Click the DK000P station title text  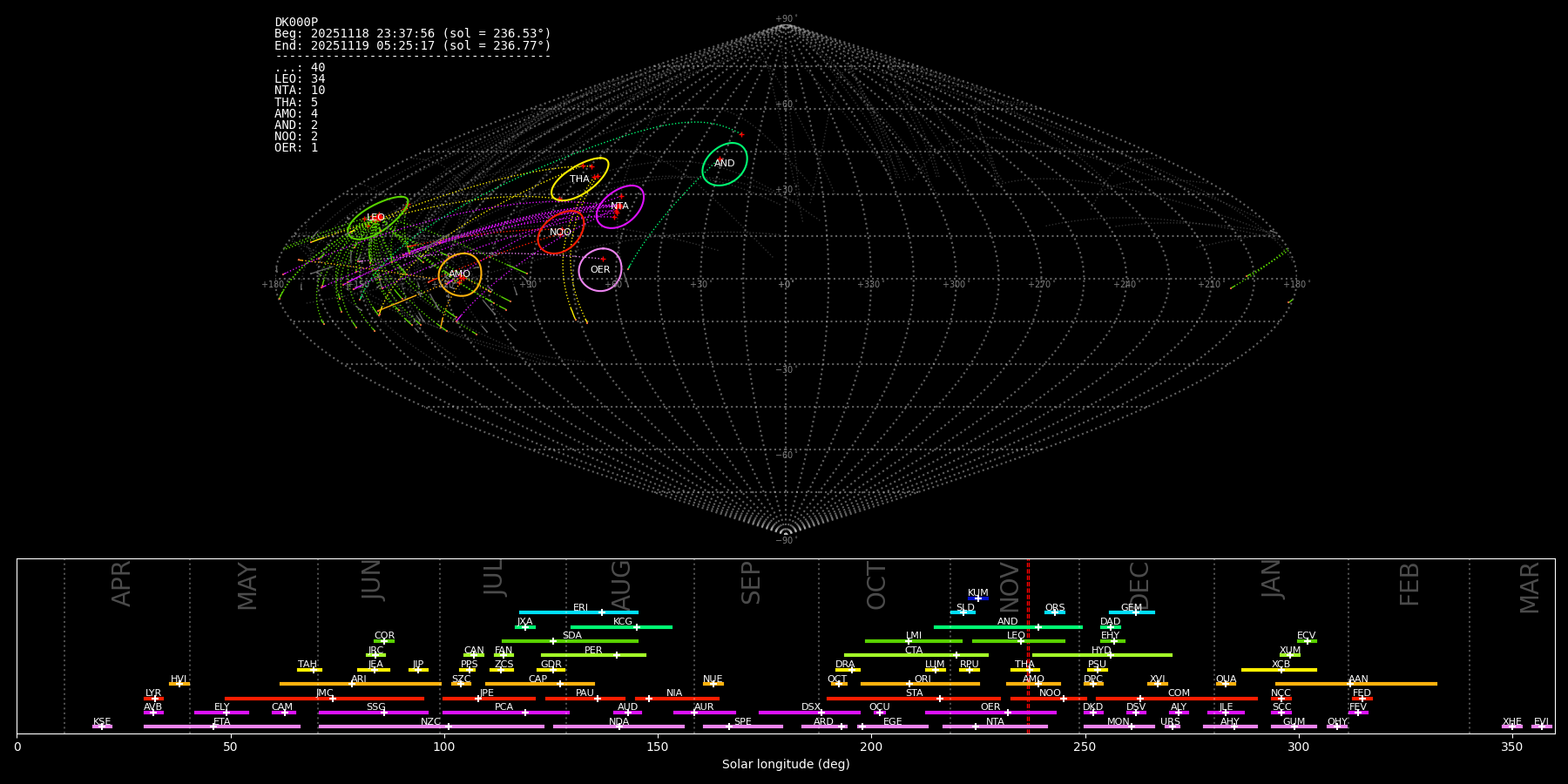pos(296,23)
